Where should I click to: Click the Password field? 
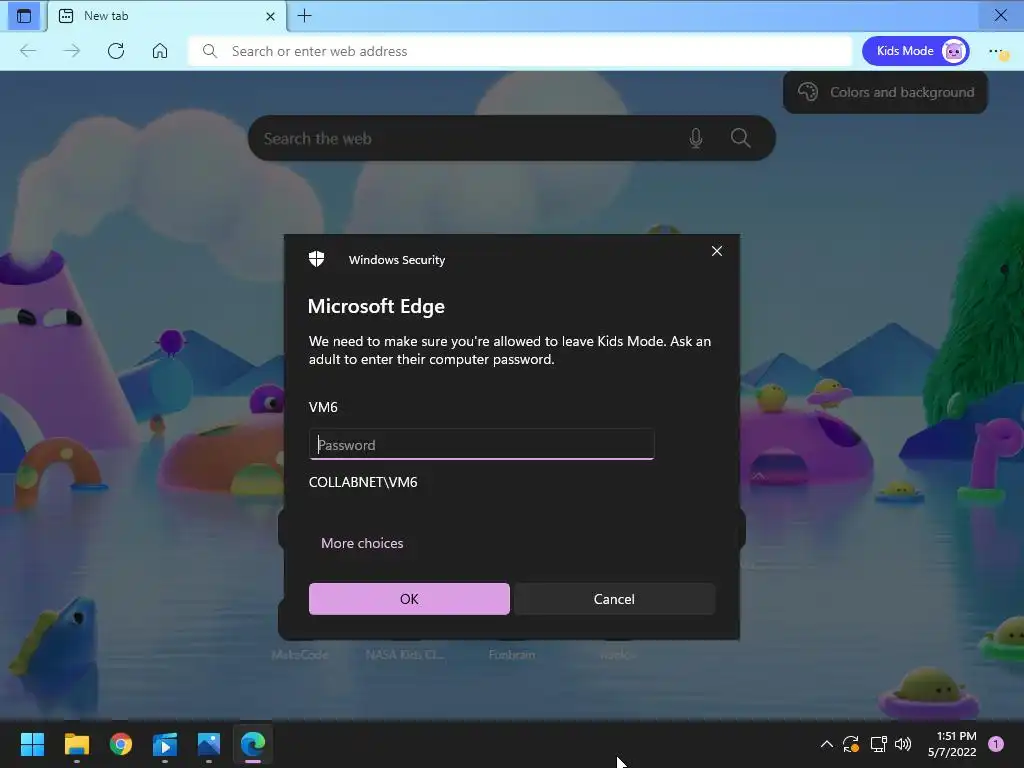click(x=481, y=445)
